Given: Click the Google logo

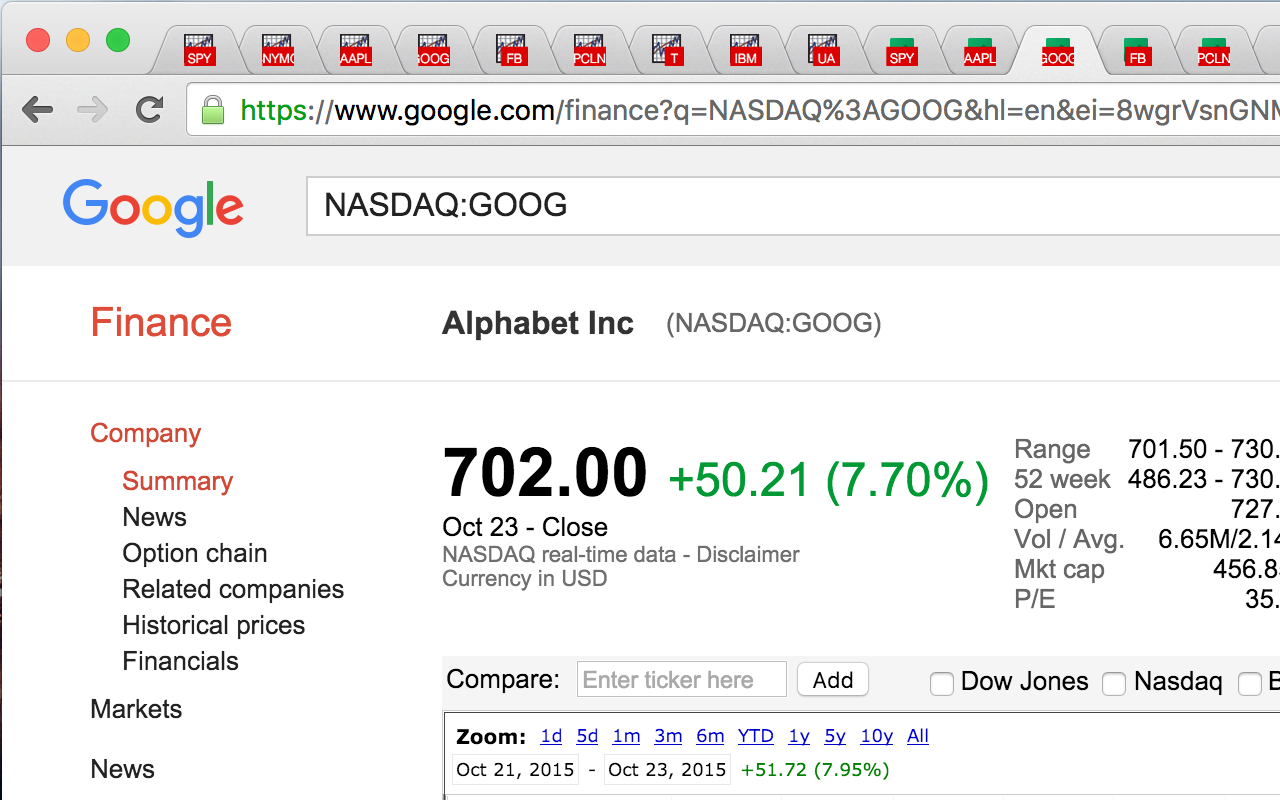Looking at the screenshot, I should pos(153,207).
